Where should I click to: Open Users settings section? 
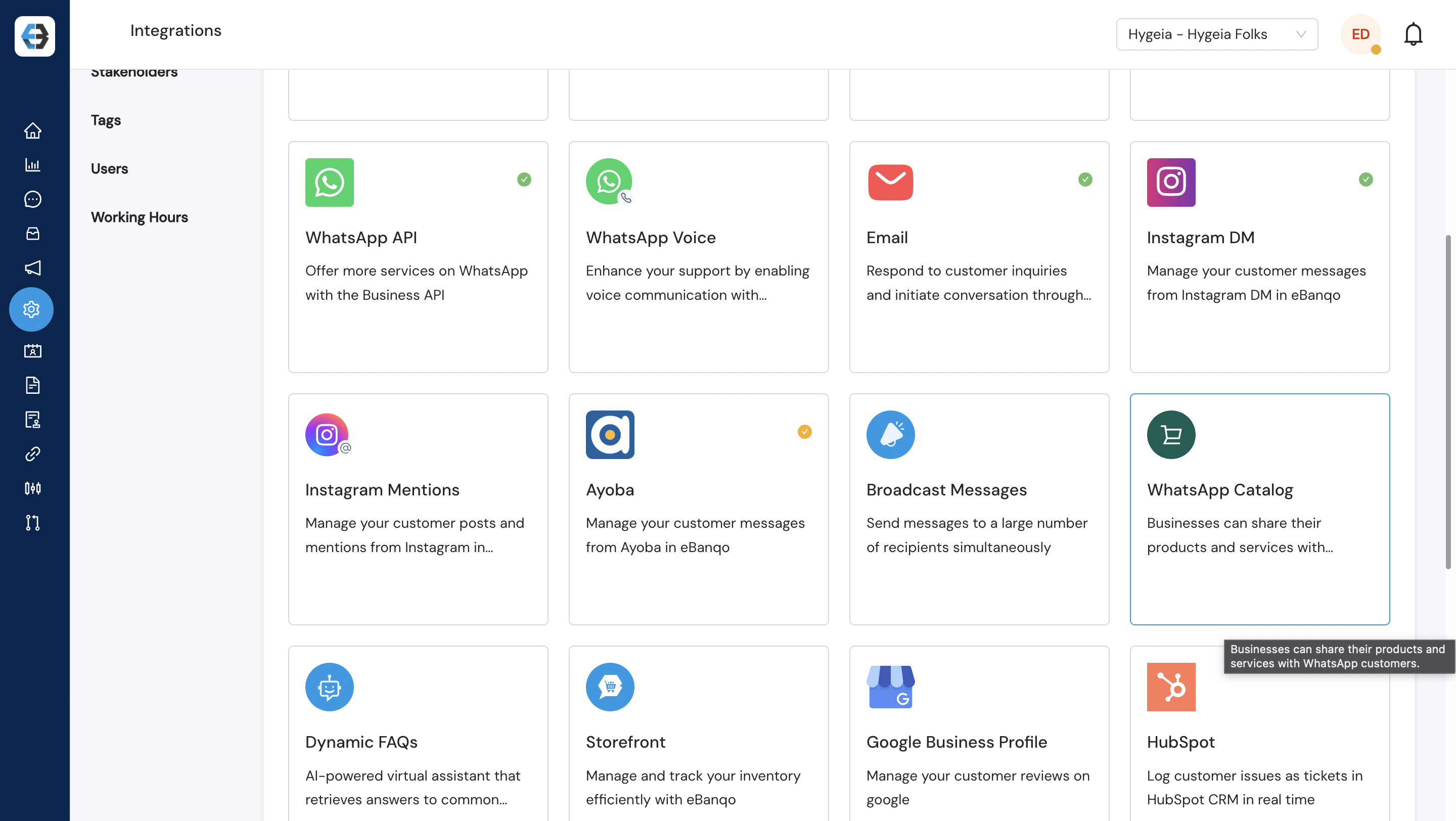pos(109,168)
